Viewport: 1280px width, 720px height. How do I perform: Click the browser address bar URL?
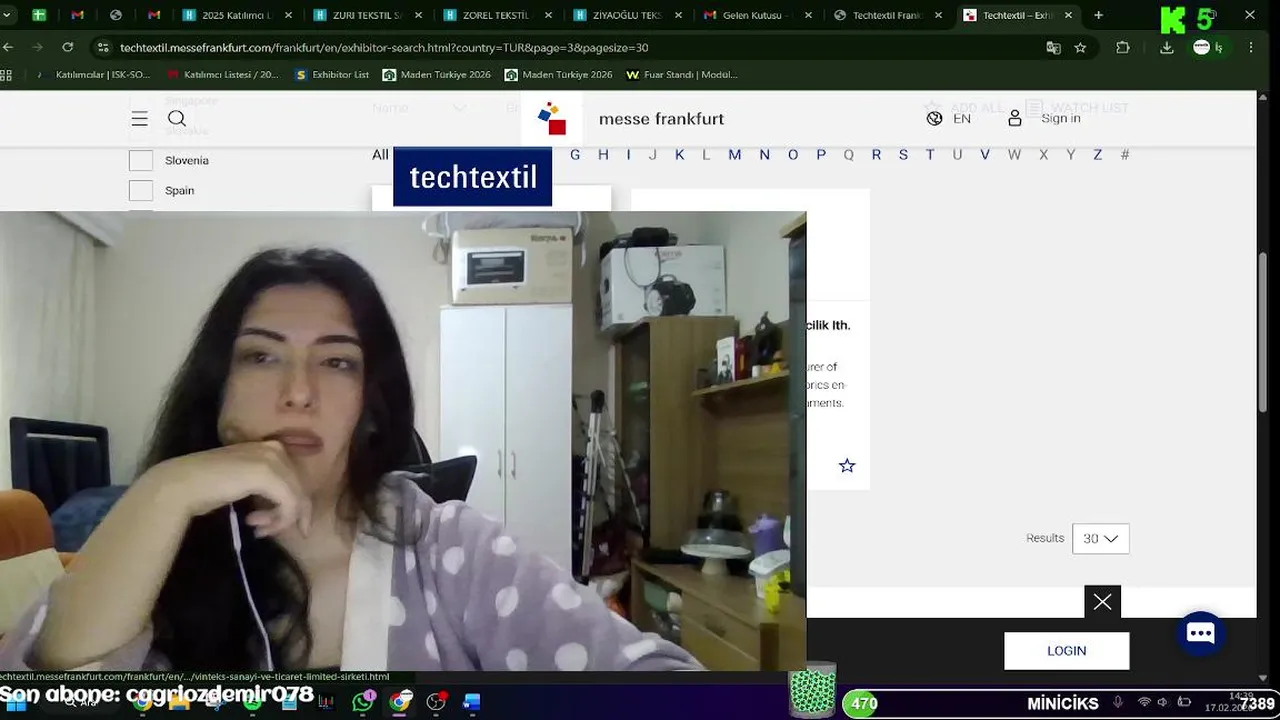click(384, 47)
